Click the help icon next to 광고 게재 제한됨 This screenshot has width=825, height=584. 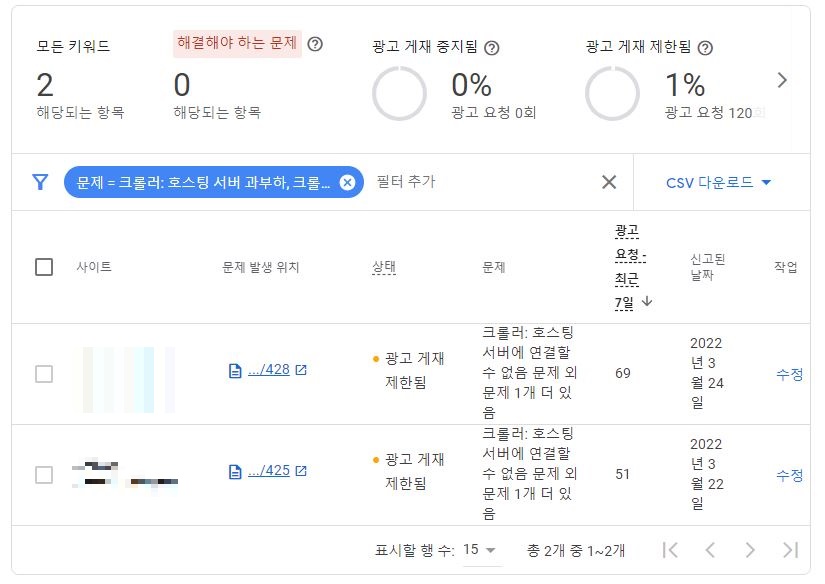click(707, 46)
